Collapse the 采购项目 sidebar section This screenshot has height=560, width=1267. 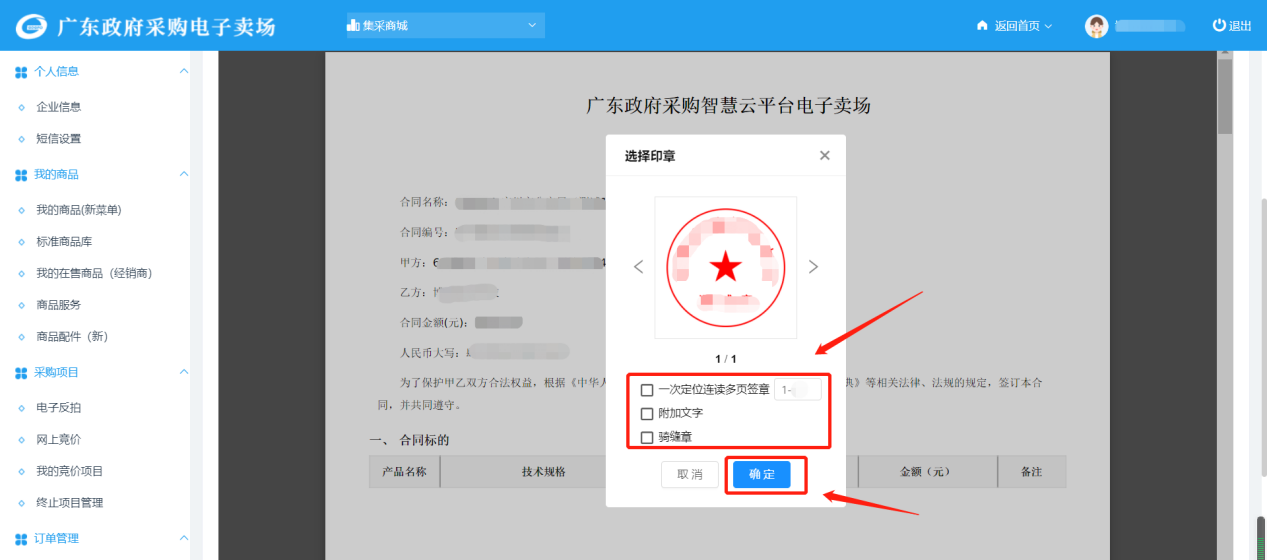pos(183,372)
